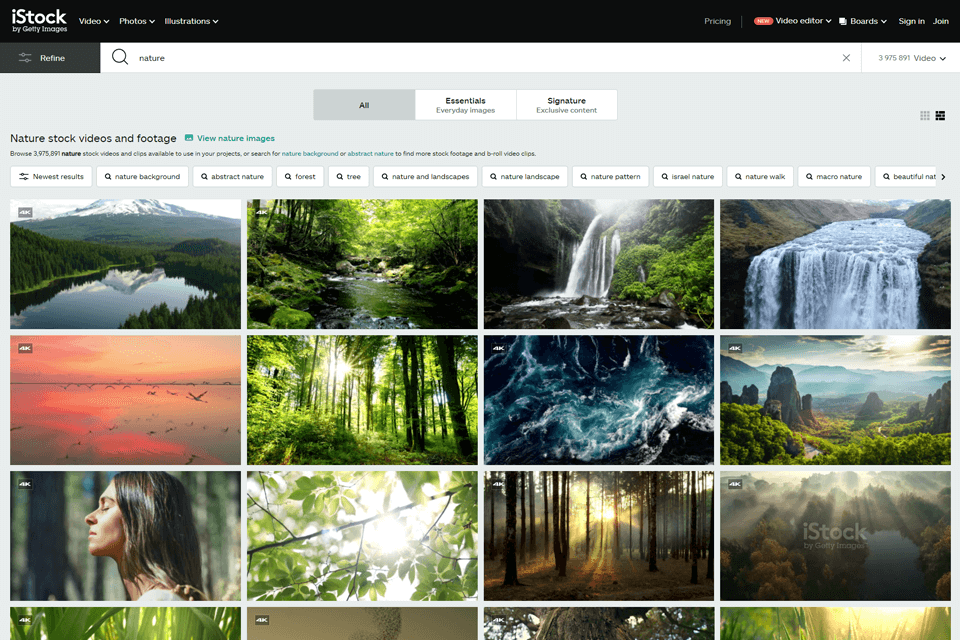960x640 pixels.
Task: Click the Newest results chip
Action: tap(51, 176)
